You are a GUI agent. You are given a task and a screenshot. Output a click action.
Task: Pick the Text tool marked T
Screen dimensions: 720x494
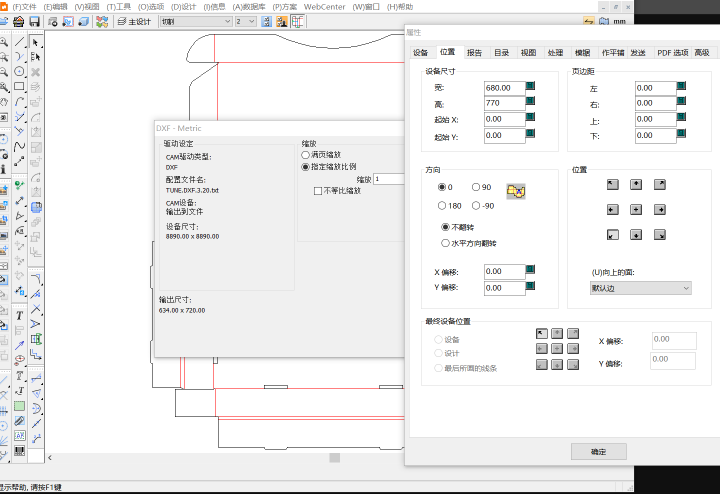pyautogui.click(x=19, y=316)
